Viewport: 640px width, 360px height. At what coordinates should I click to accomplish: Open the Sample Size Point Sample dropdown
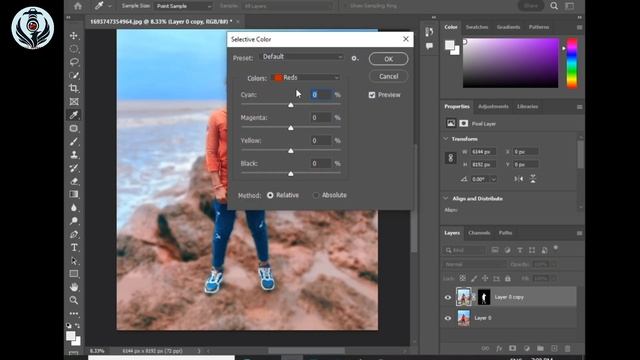coord(183,6)
